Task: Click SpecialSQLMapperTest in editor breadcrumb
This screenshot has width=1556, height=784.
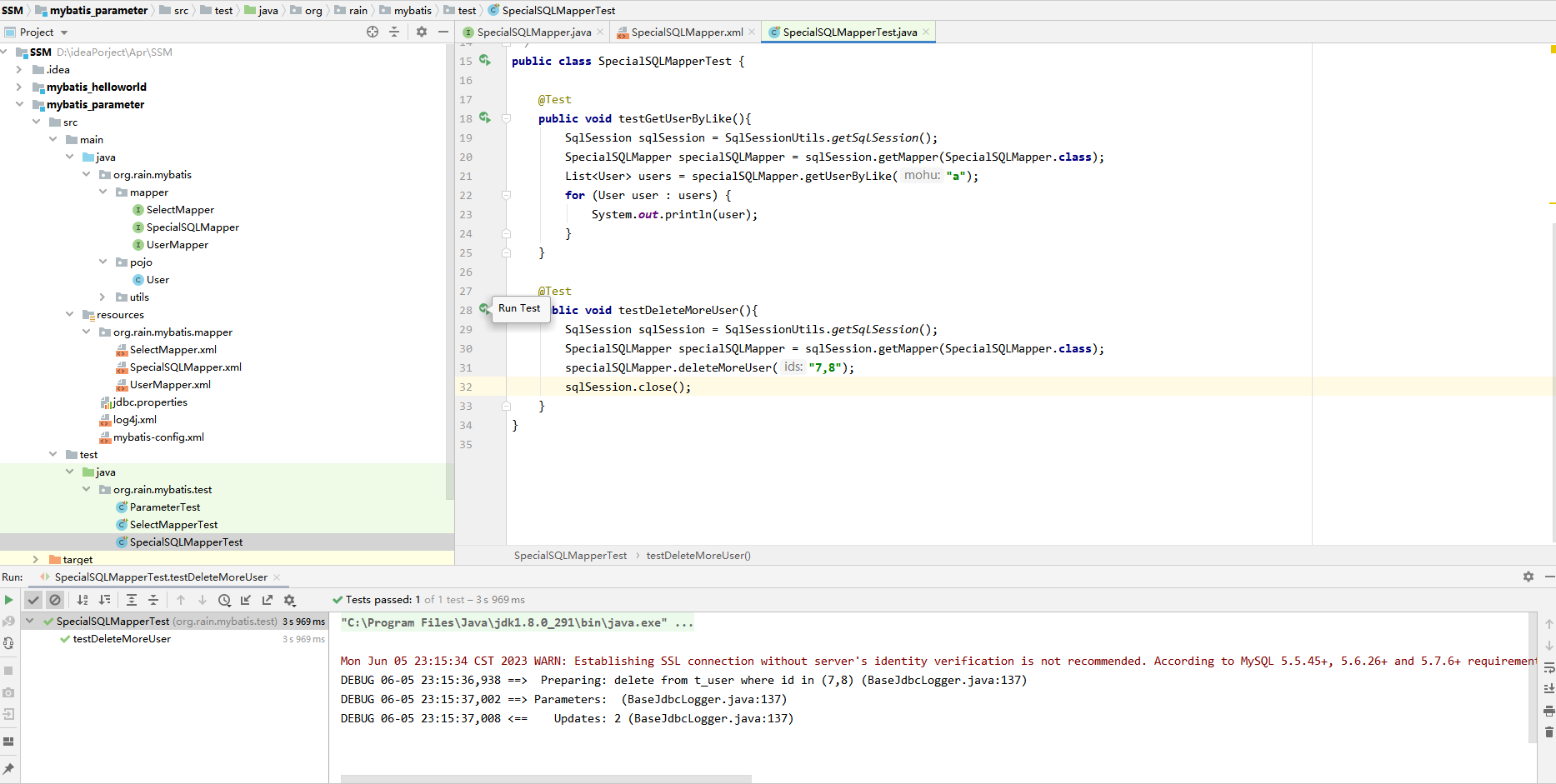Action: (x=570, y=555)
